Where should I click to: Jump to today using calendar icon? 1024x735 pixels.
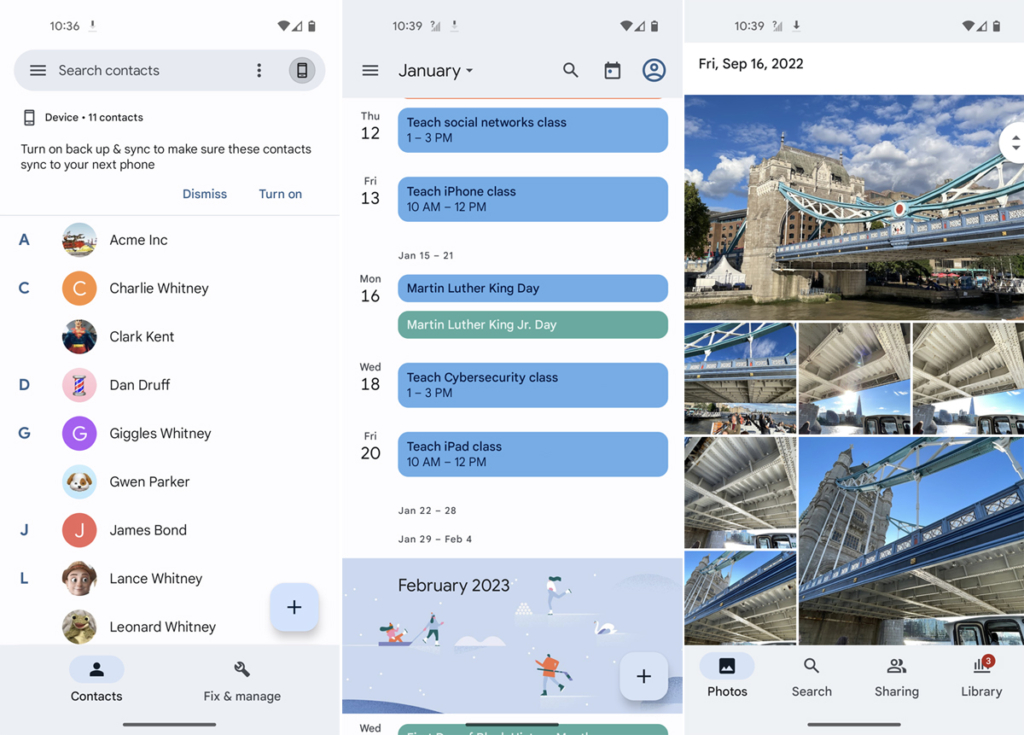point(612,71)
